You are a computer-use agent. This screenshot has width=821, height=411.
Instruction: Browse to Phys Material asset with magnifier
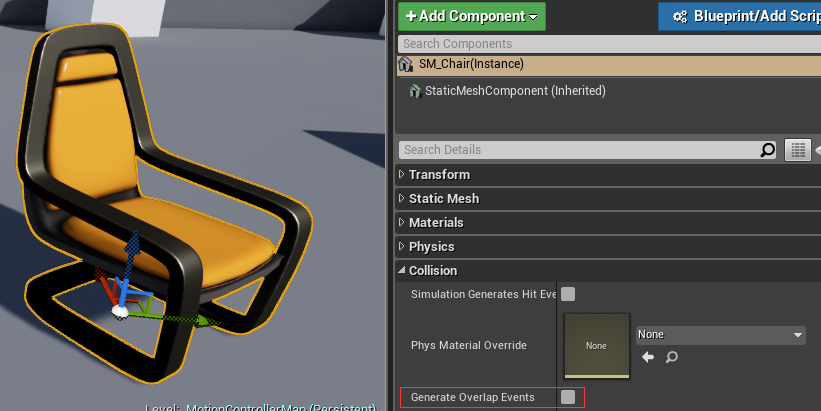click(671, 357)
